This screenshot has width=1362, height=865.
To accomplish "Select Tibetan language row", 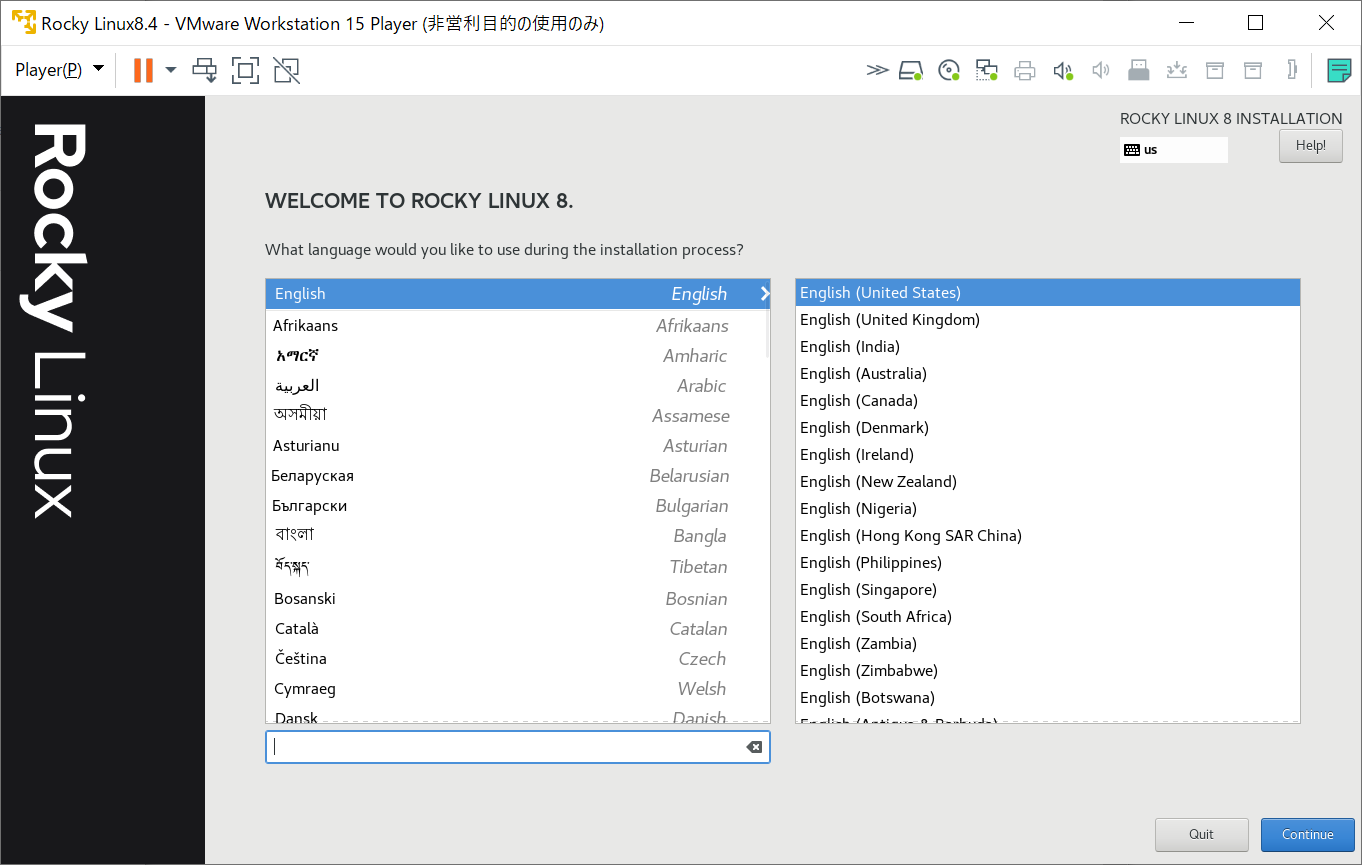I will (518, 567).
